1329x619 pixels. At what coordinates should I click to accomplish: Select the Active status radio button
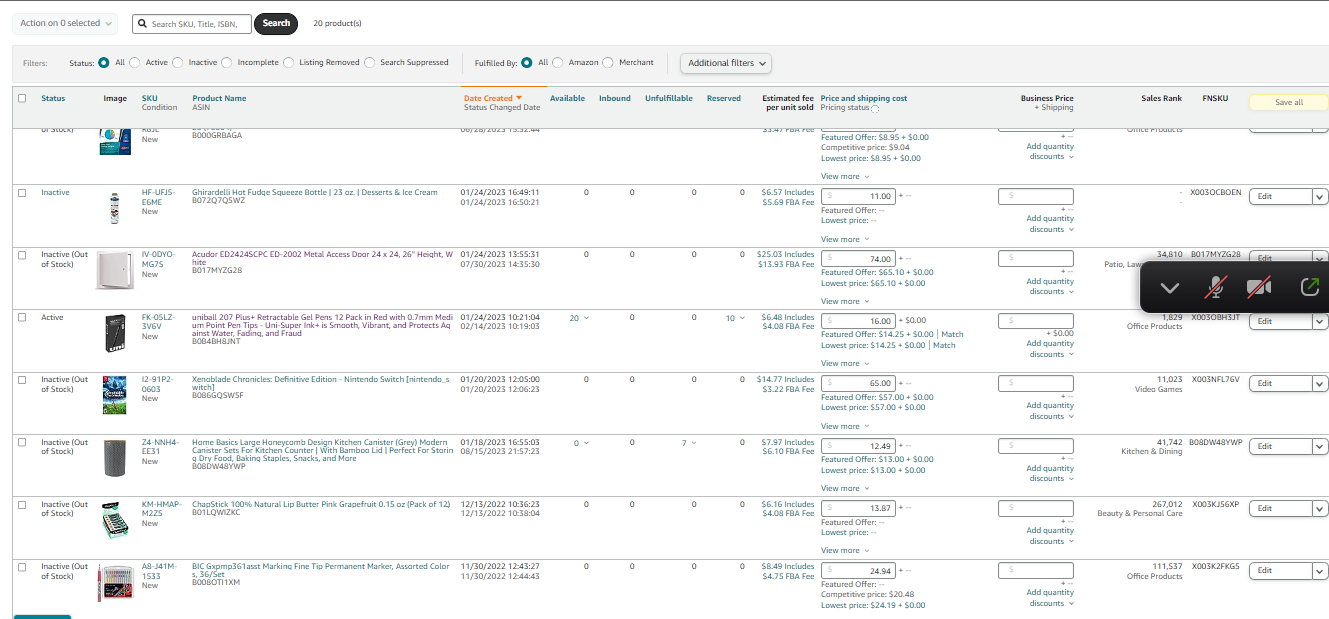tap(135, 63)
